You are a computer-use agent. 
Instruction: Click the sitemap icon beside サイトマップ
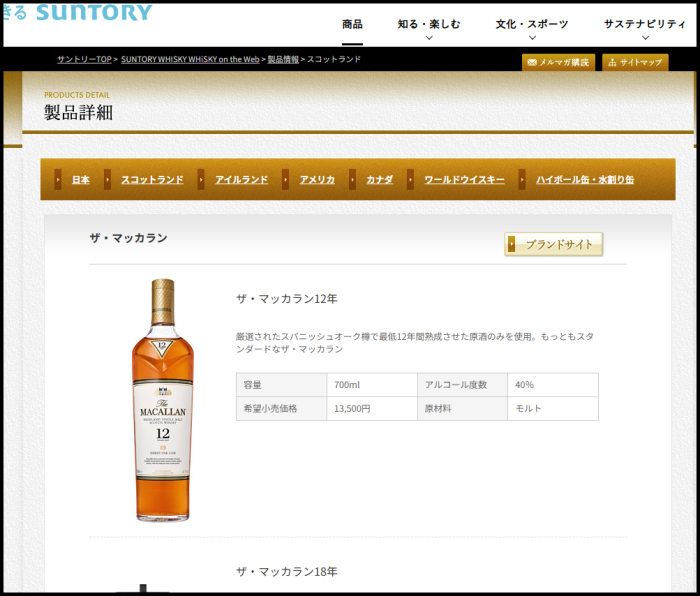(x=610, y=62)
